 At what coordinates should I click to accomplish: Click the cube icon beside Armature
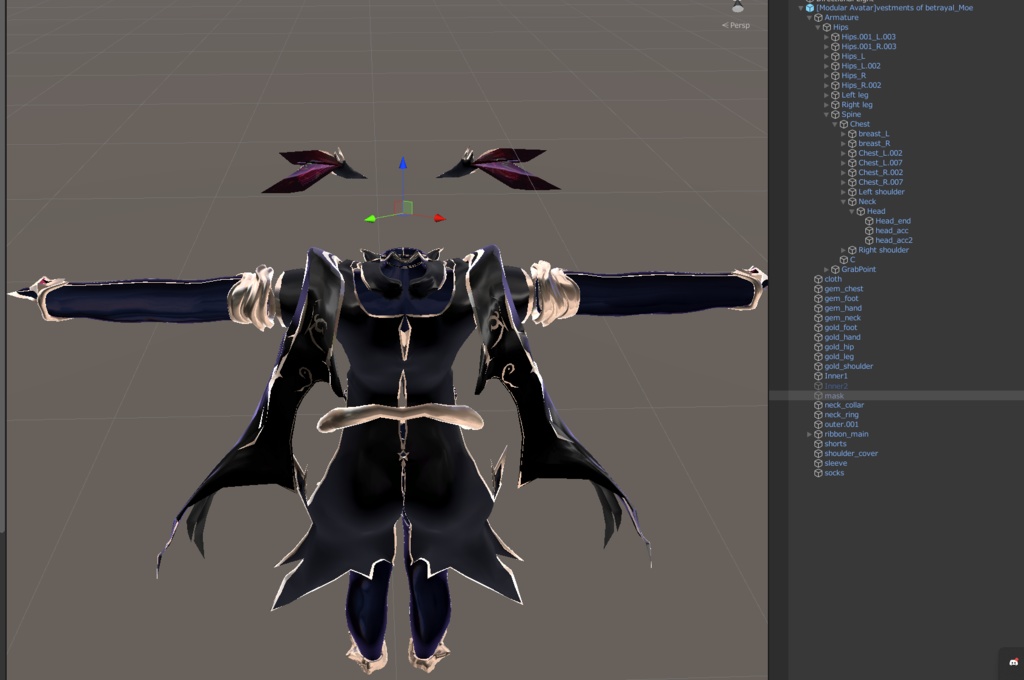point(818,18)
